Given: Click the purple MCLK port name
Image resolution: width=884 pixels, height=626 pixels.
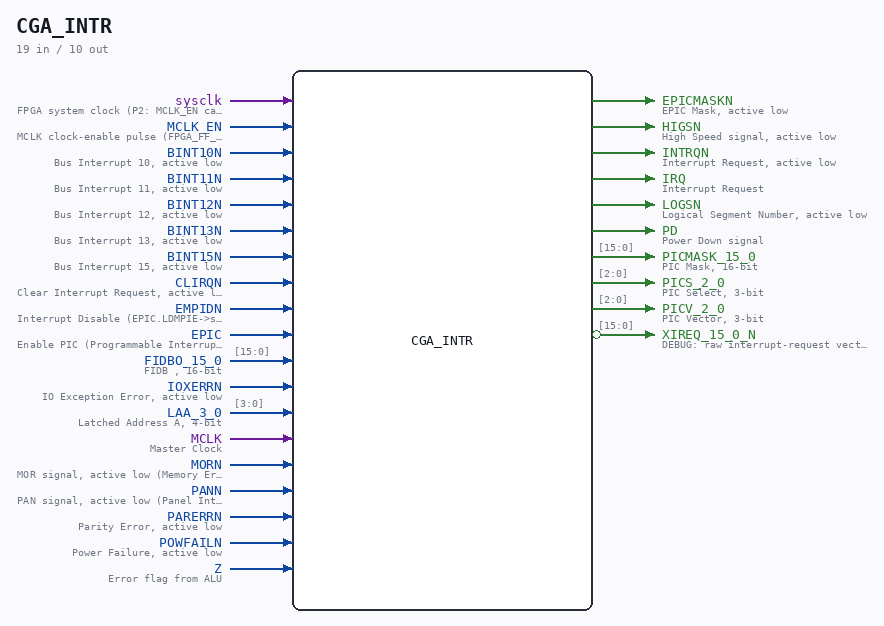Looking at the screenshot, I should pyautogui.click(x=206, y=438).
